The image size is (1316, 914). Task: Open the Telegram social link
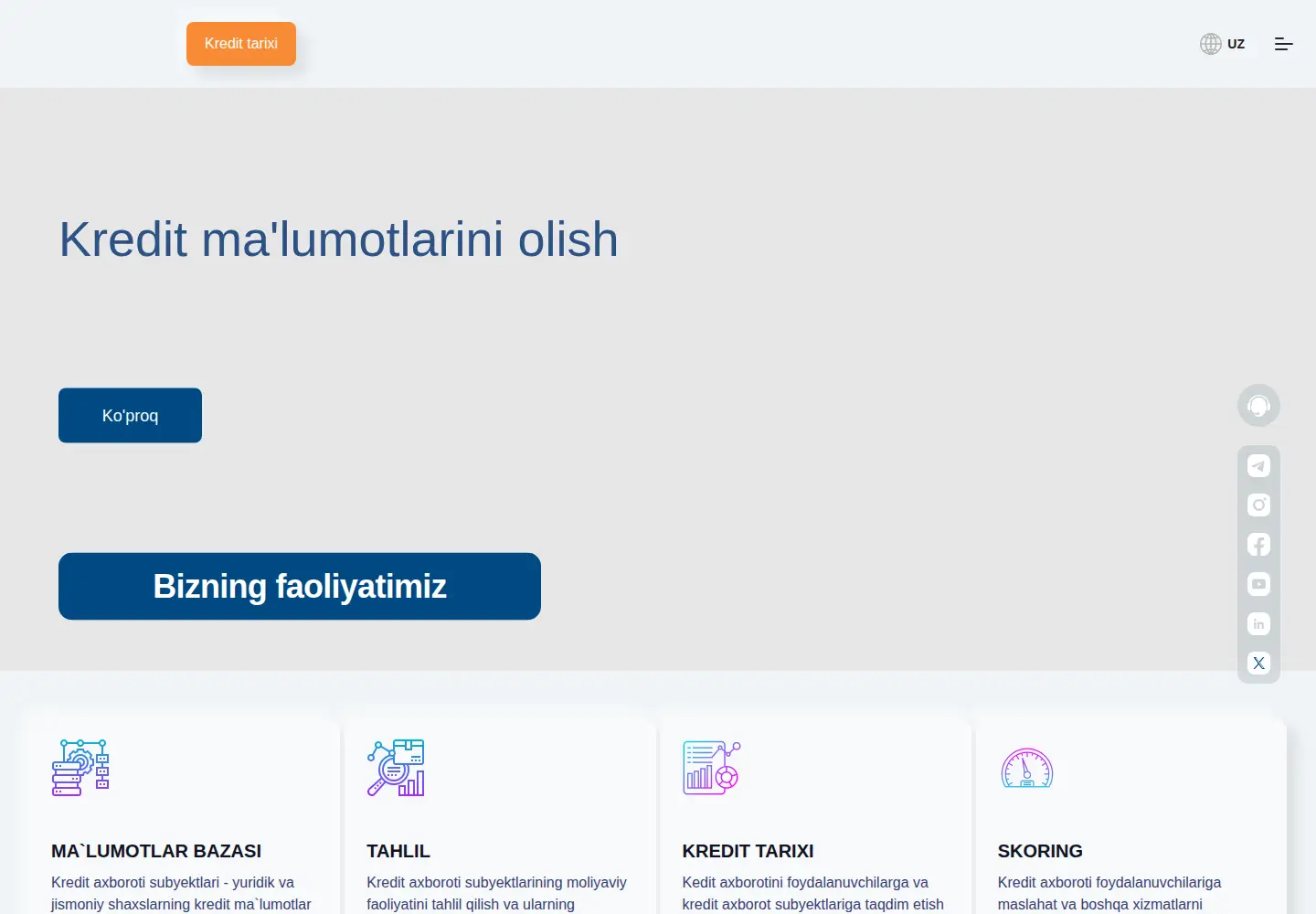coord(1258,466)
